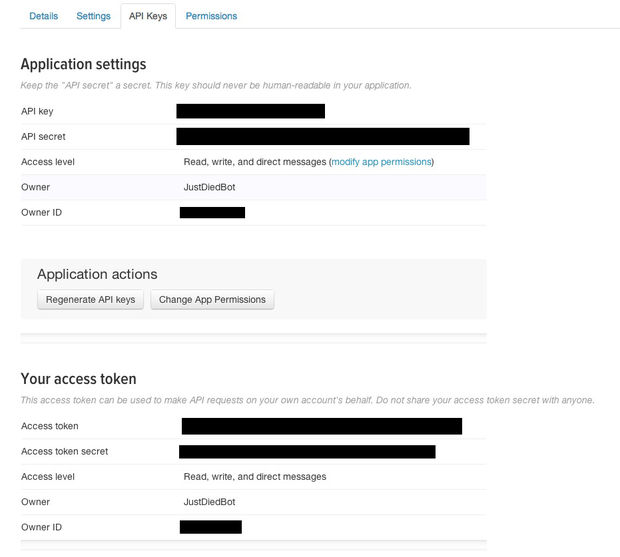
Task: Click redacted Owner ID under Application settings
Action: click(x=212, y=212)
